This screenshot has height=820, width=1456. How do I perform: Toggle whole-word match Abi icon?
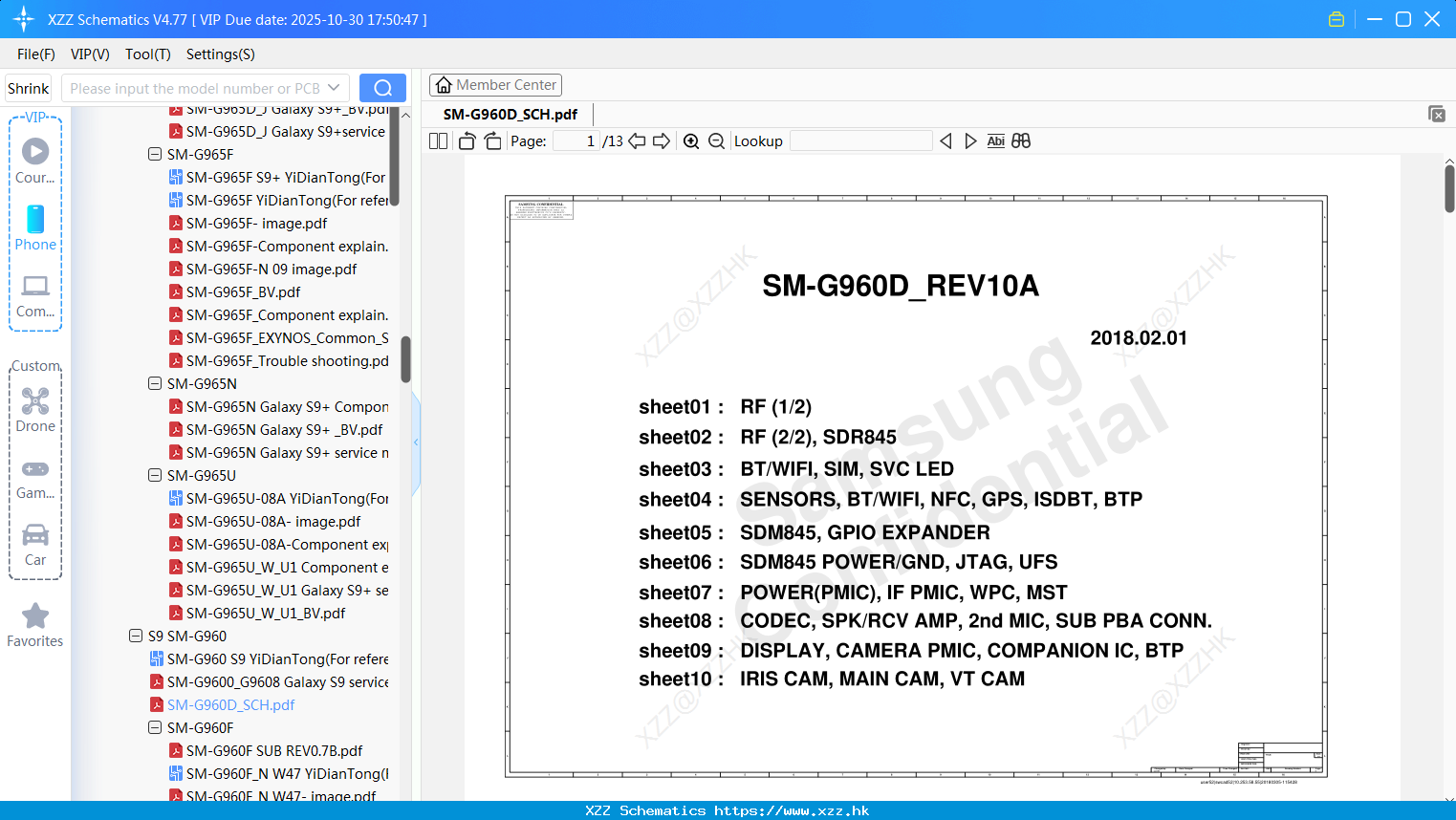coord(995,141)
